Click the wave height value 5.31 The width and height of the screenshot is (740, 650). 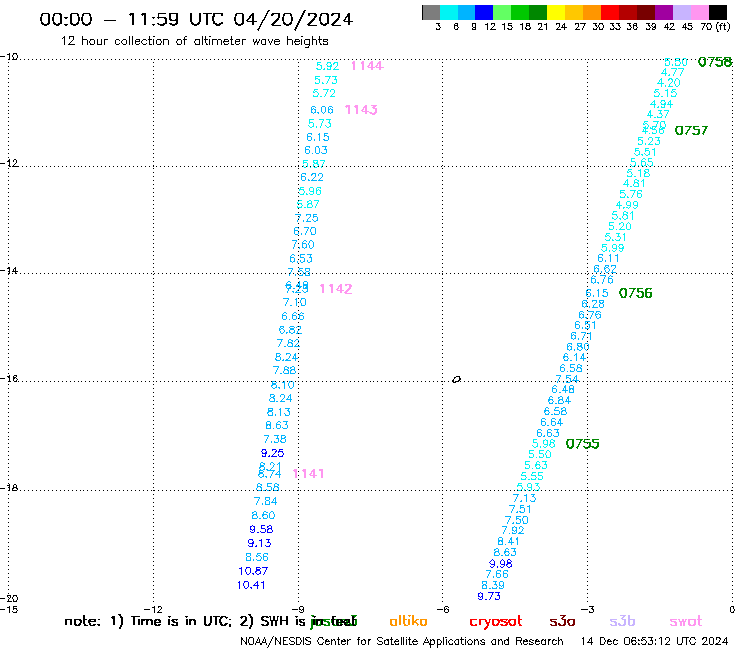coord(616,237)
